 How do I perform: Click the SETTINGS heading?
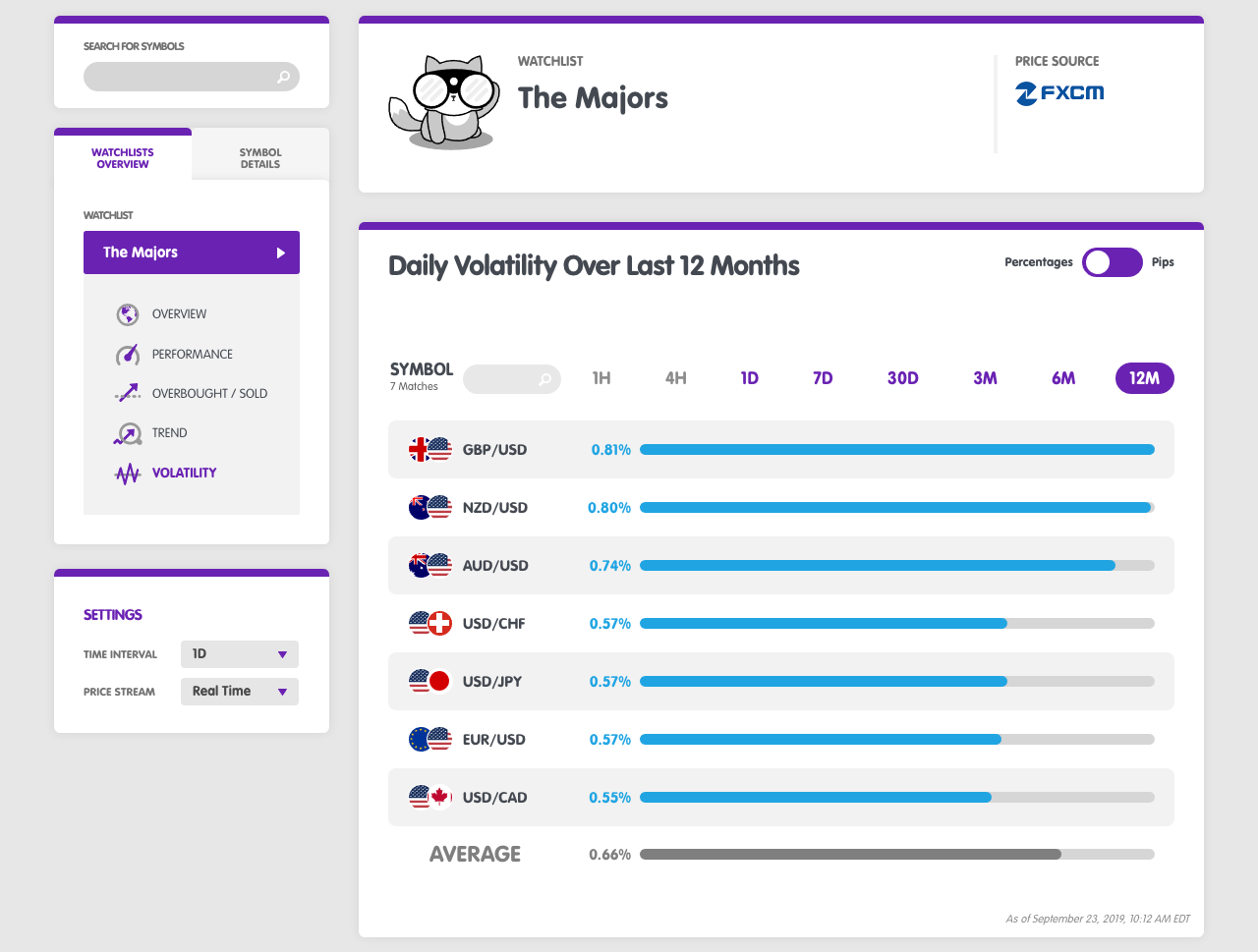point(113,615)
